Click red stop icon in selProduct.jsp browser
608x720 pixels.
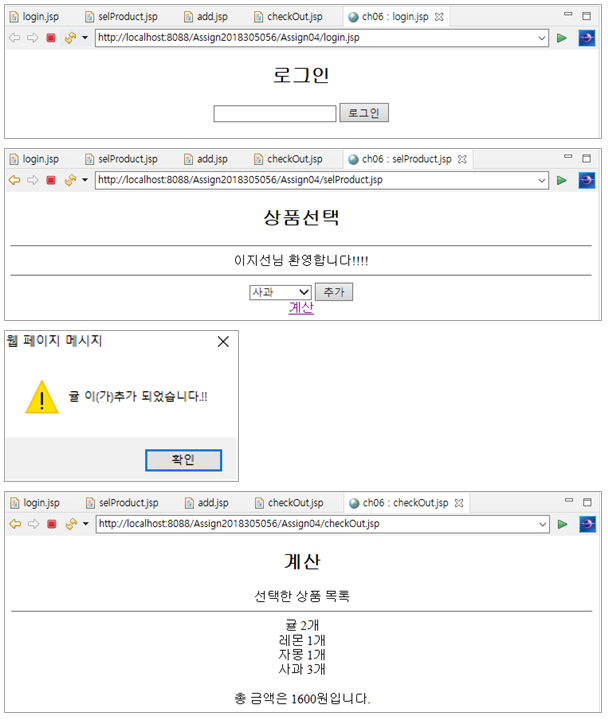click(51, 180)
